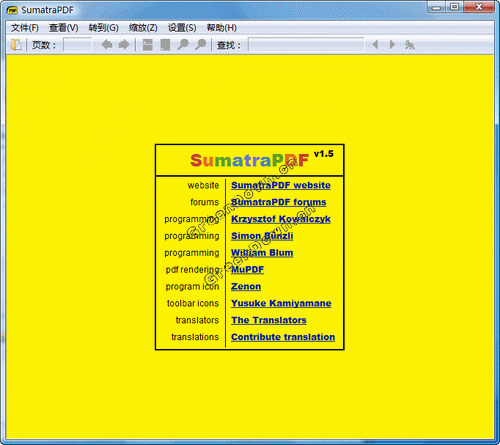
Task: Go to previous page arrow icon
Action: (x=106, y=45)
